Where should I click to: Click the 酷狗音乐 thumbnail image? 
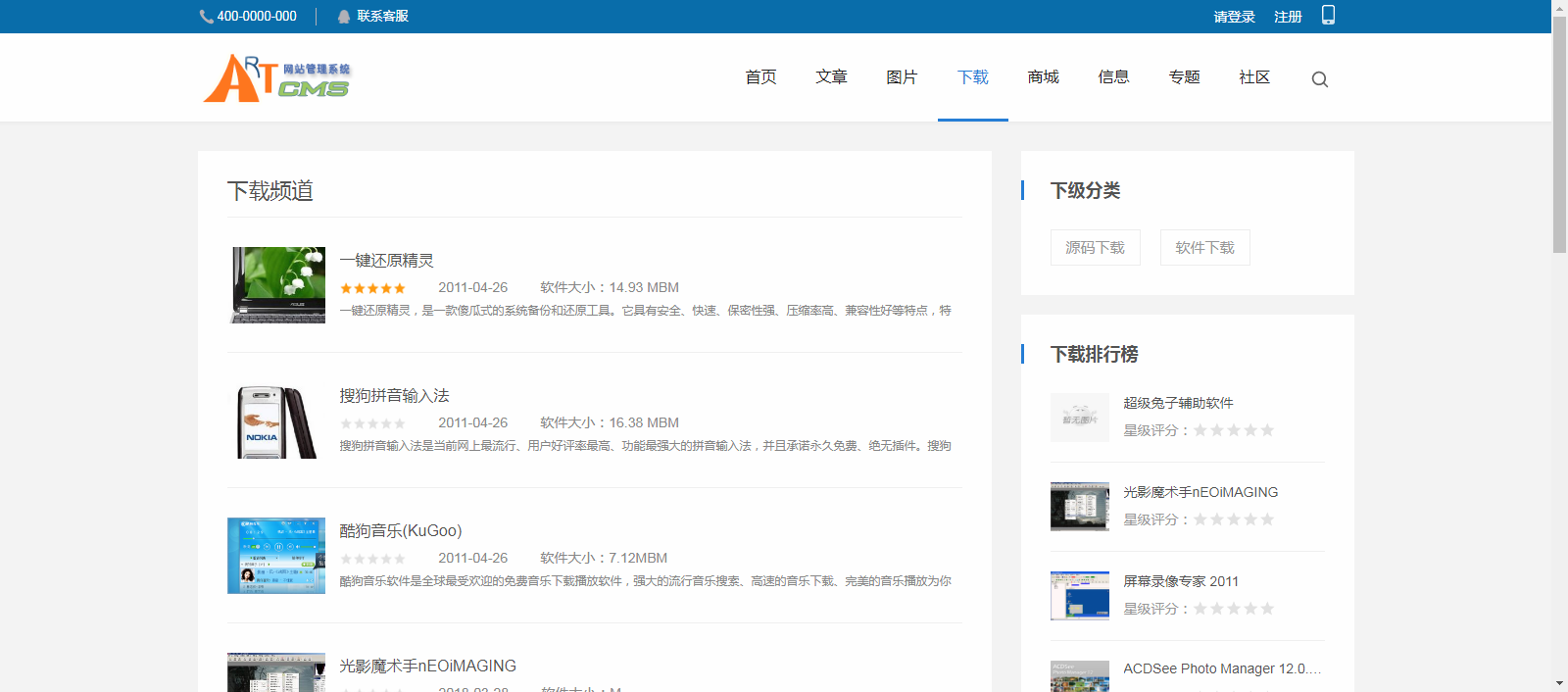(277, 556)
